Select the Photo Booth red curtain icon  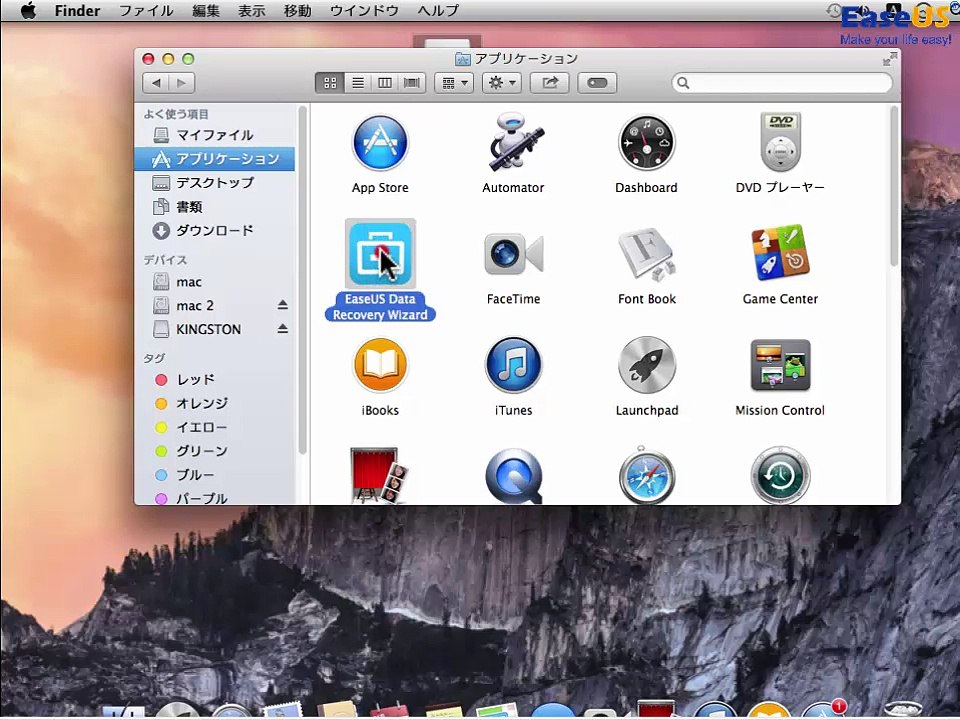point(380,476)
